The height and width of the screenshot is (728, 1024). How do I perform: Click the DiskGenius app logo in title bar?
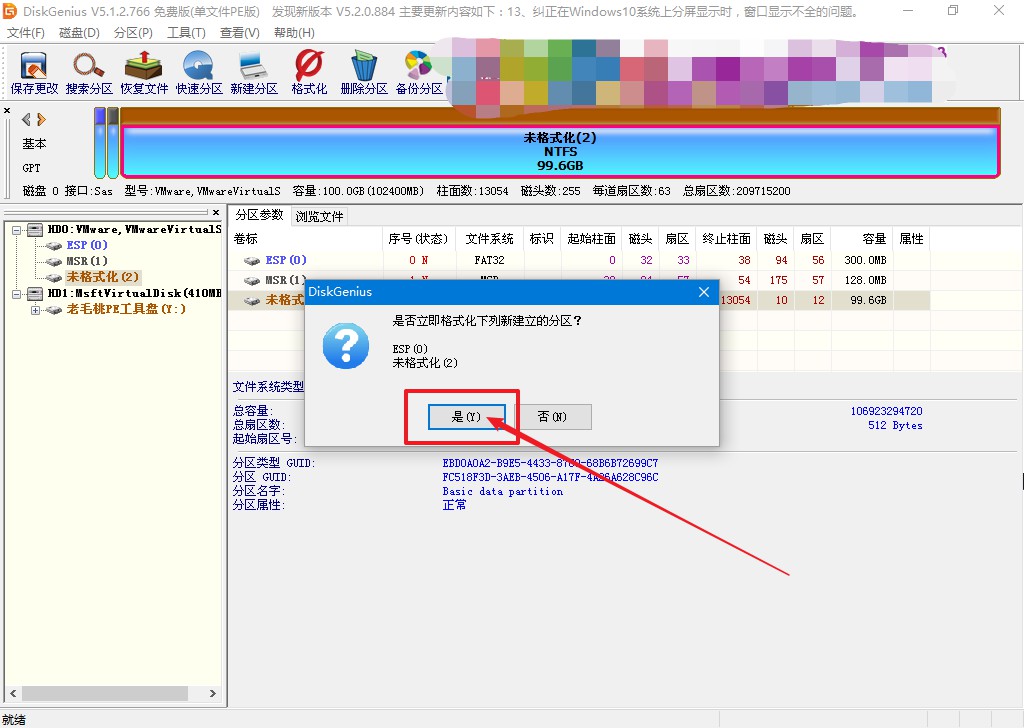(10, 11)
